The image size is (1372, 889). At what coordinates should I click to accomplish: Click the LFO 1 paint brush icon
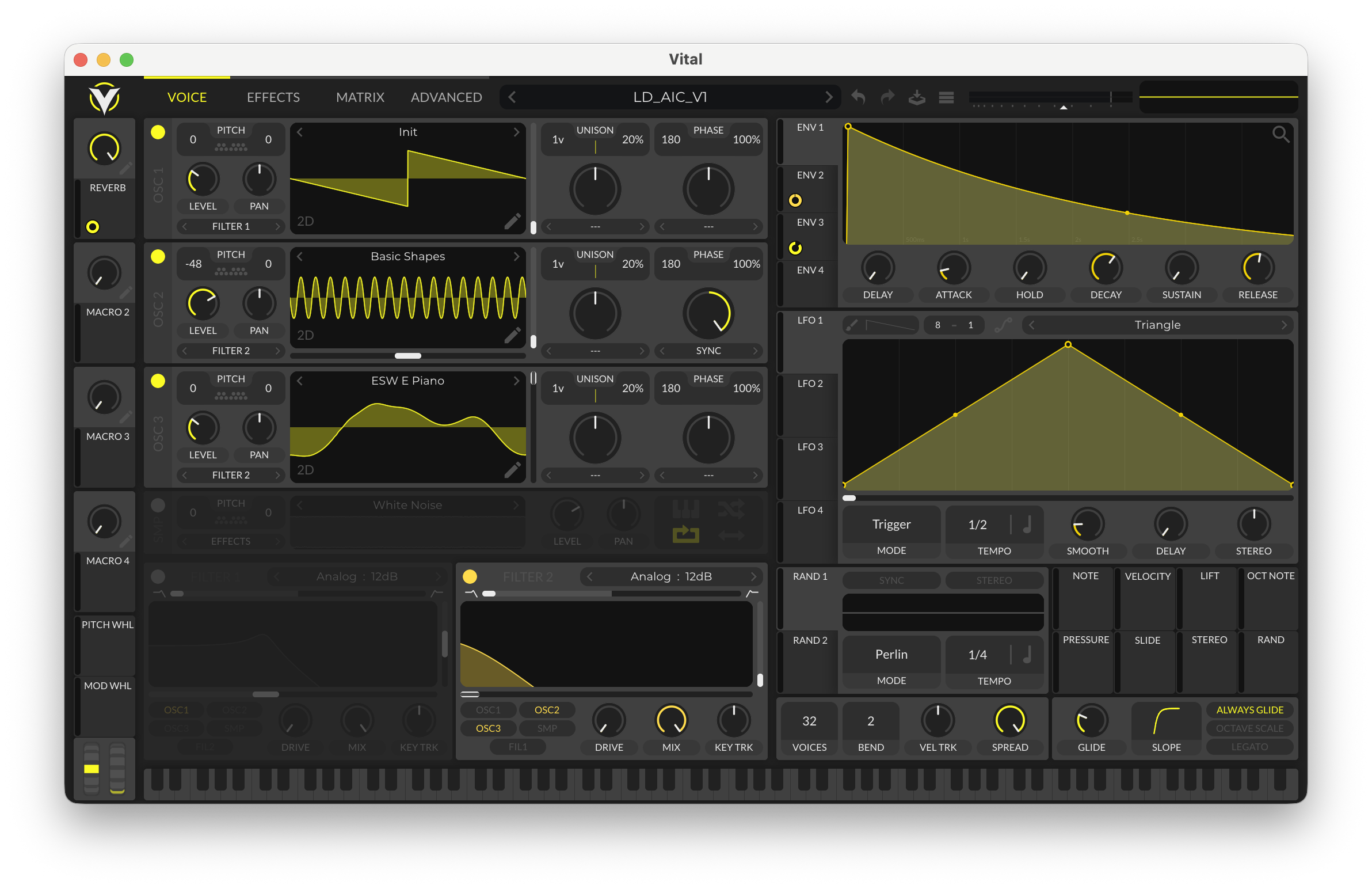tap(851, 325)
